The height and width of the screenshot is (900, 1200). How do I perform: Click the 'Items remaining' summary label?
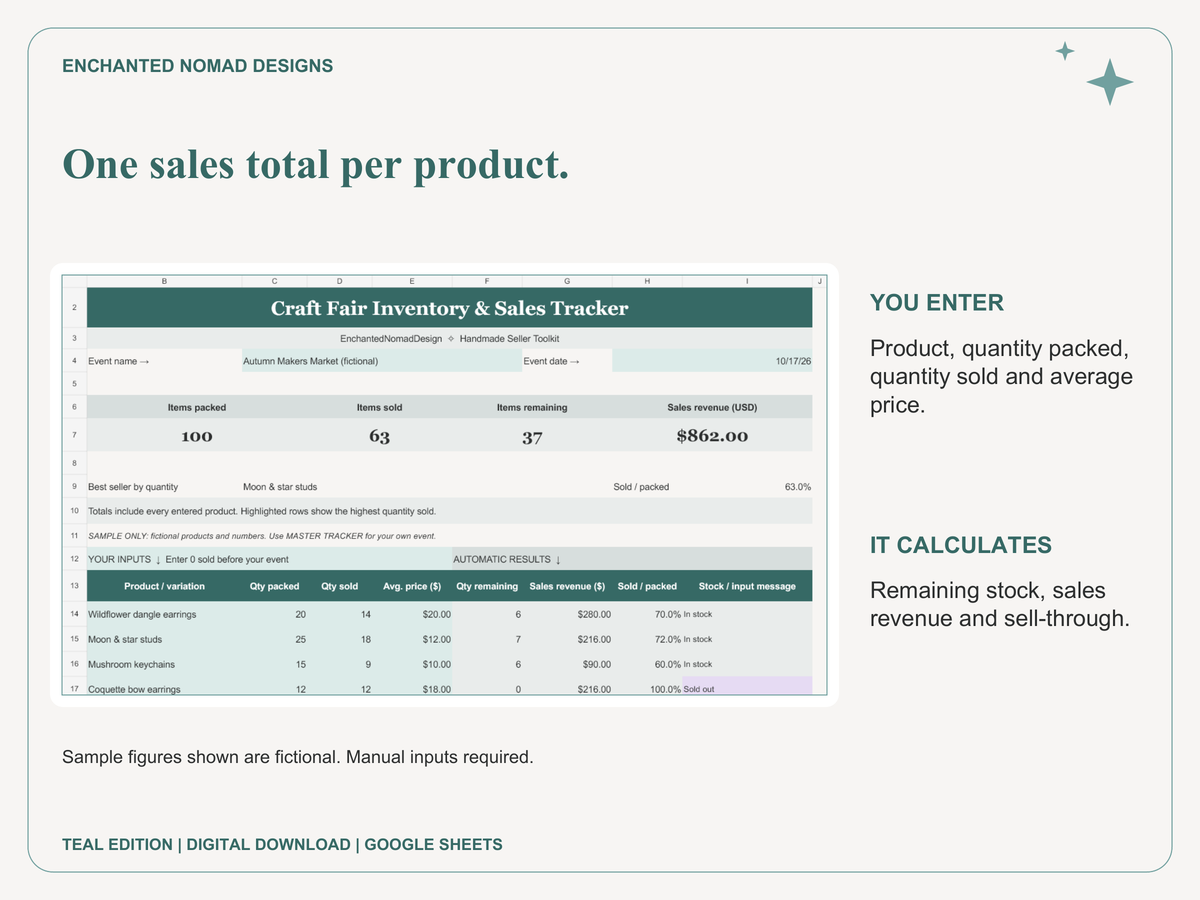(532, 407)
